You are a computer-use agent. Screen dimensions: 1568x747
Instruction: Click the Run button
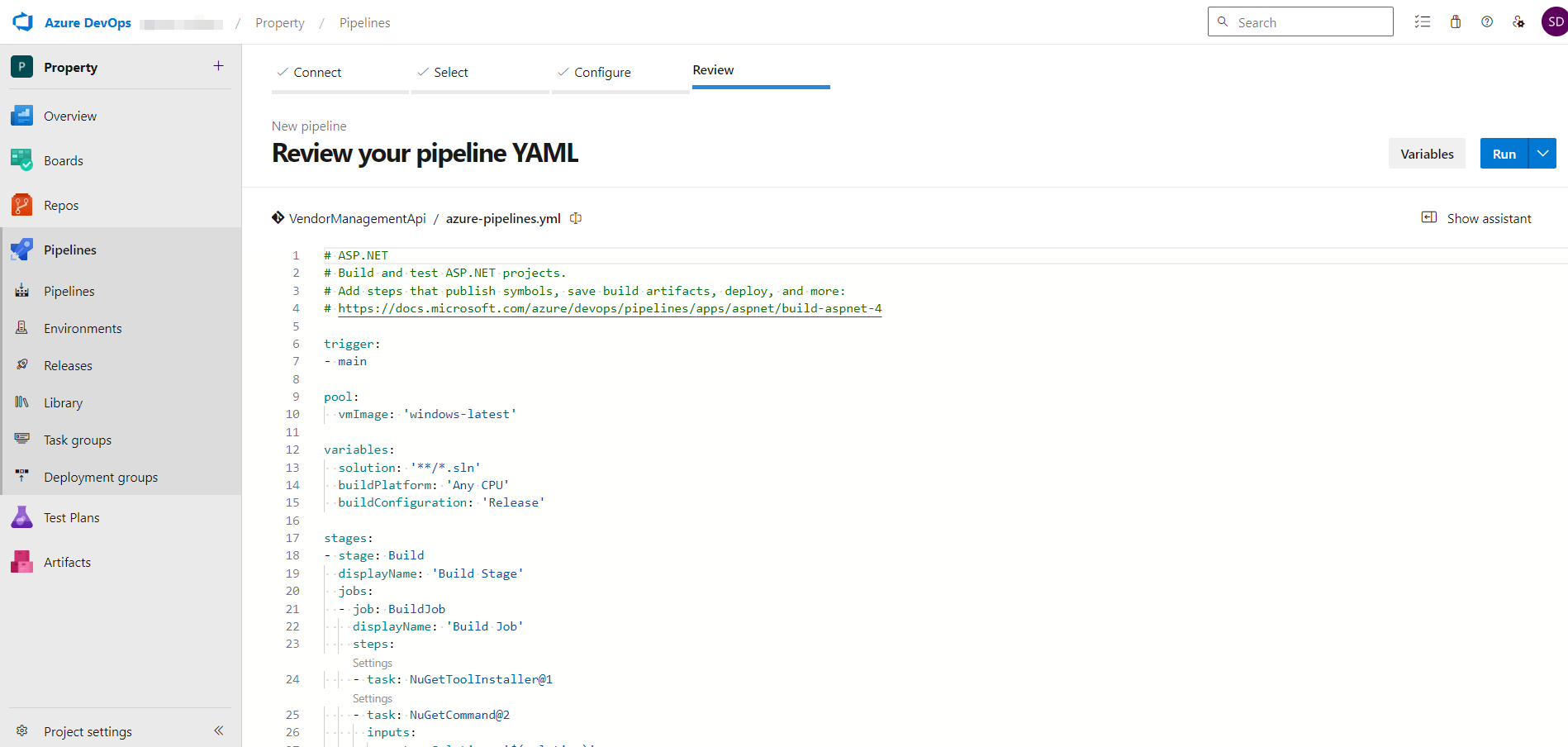(x=1504, y=154)
